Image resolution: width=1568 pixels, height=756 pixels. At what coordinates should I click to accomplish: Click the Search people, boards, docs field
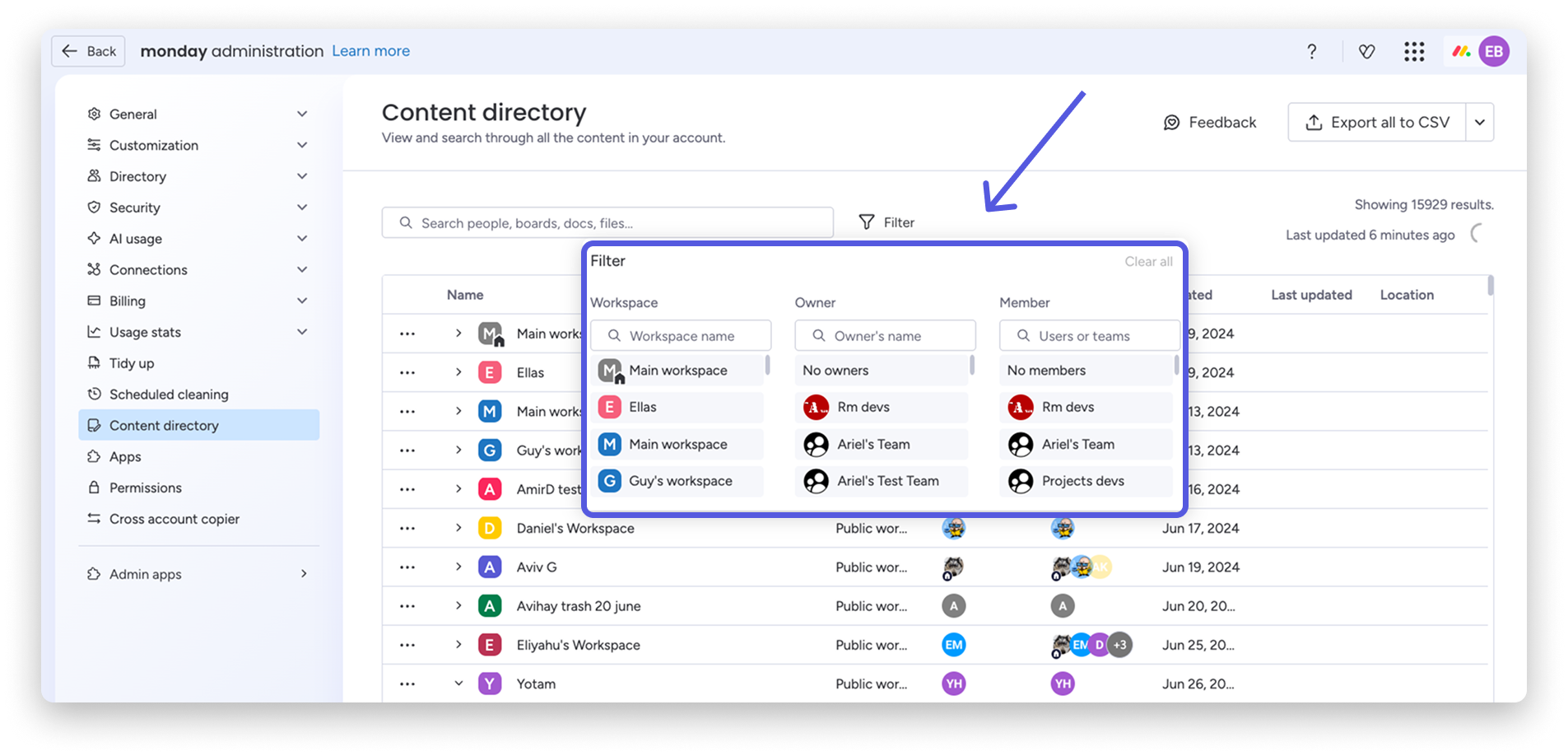(x=607, y=222)
